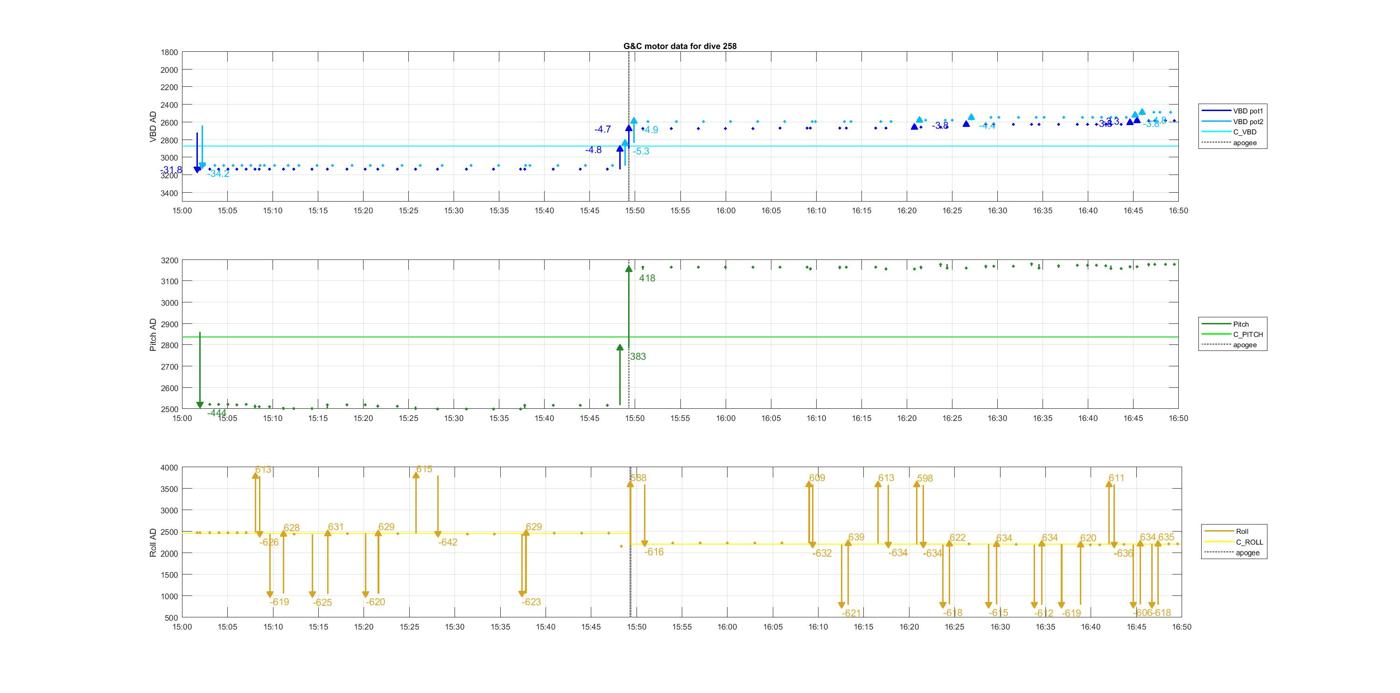Click the '-632' roll data label
This screenshot has width=1400, height=693.
(x=822, y=553)
